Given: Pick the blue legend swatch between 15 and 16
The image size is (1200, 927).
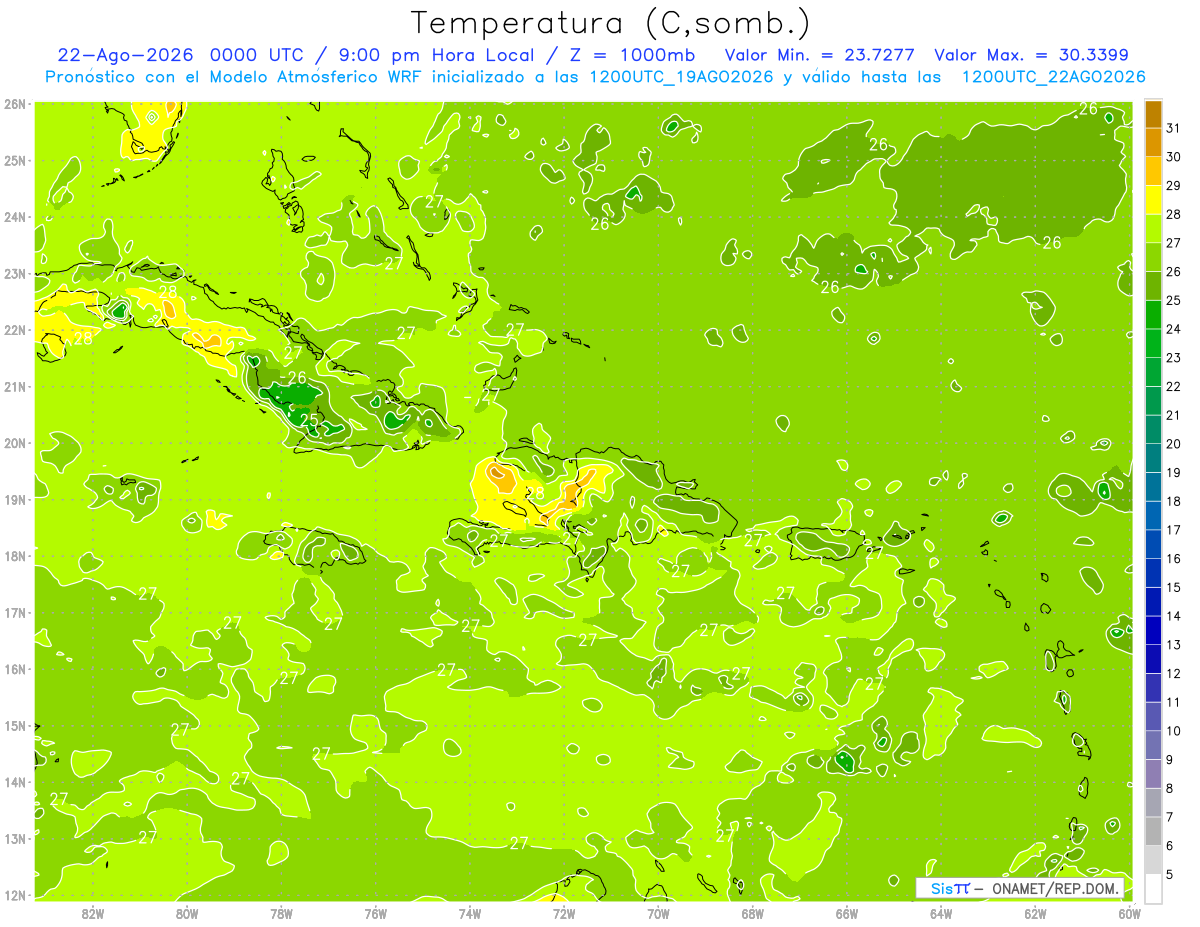Looking at the screenshot, I should point(1153,573).
